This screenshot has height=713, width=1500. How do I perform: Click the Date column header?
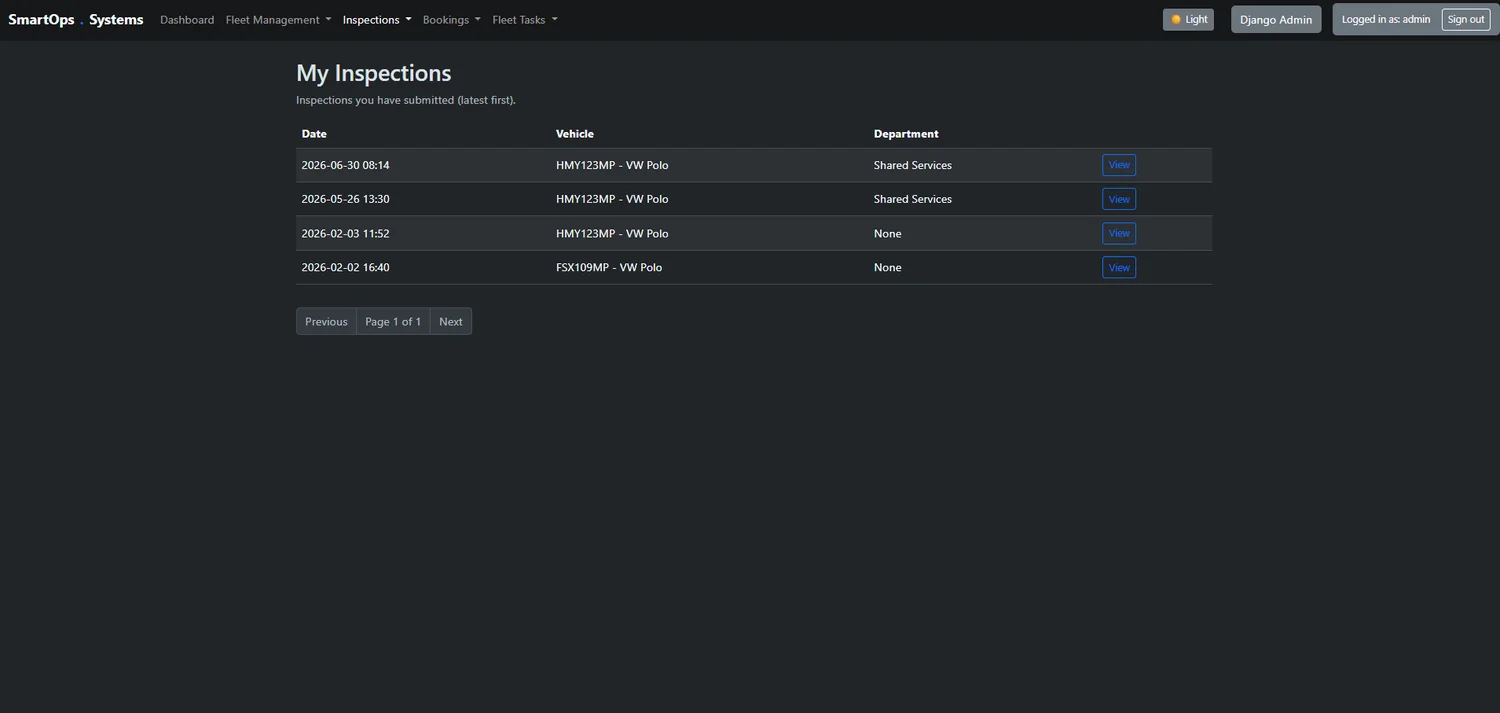(x=314, y=134)
